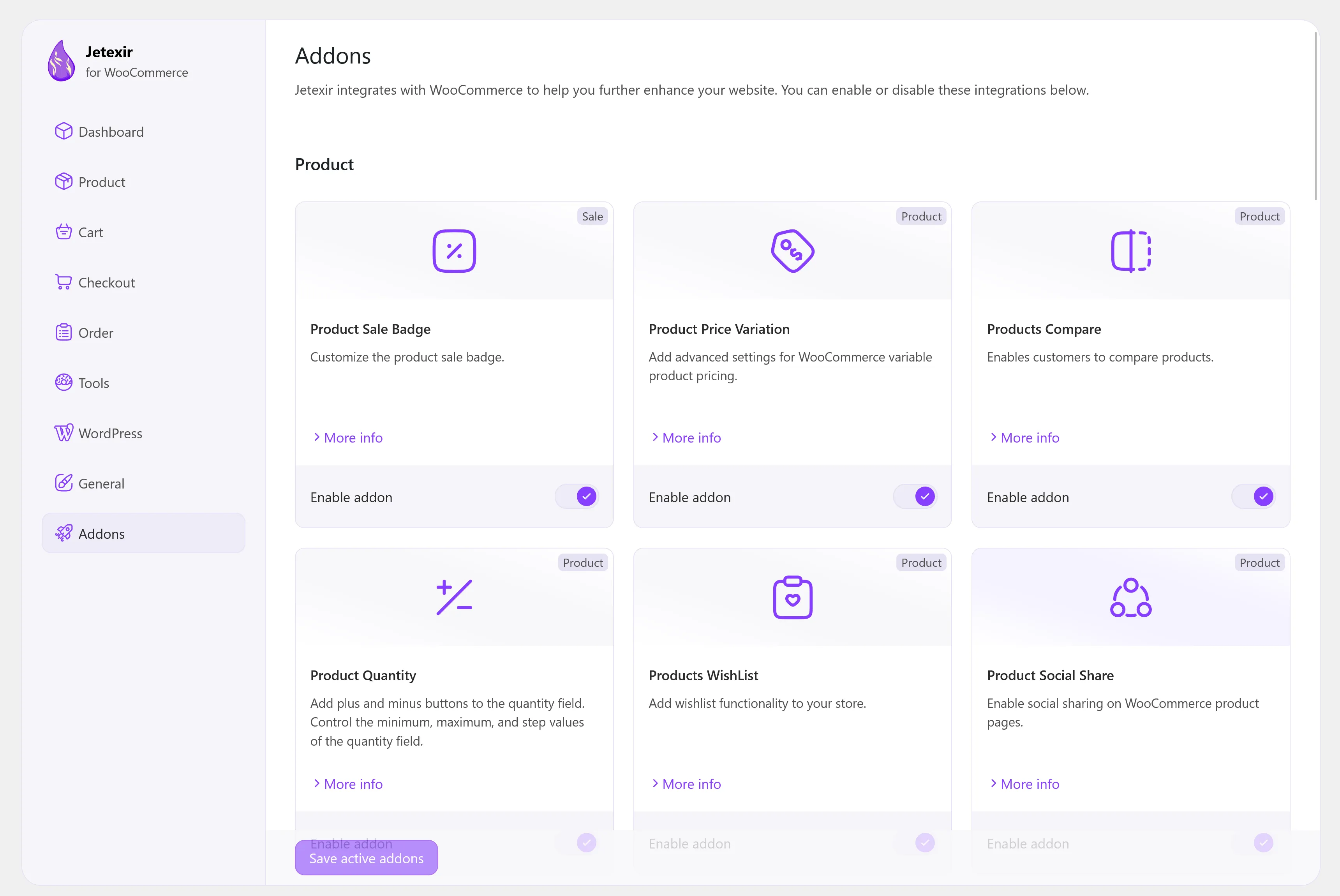Click the page vertical scrollbar

pyautogui.click(x=1316, y=116)
